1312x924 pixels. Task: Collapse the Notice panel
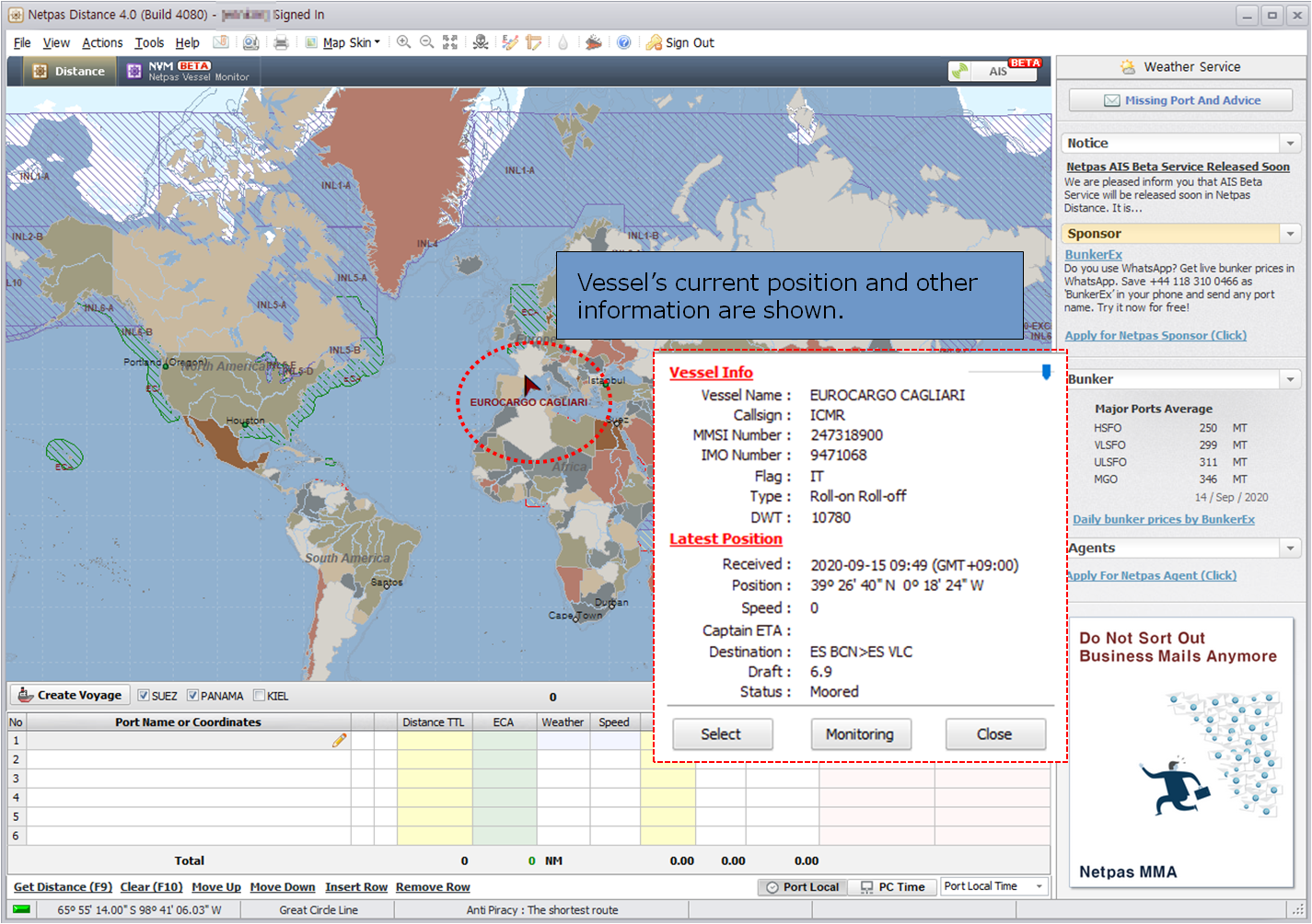(x=1291, y=144)
